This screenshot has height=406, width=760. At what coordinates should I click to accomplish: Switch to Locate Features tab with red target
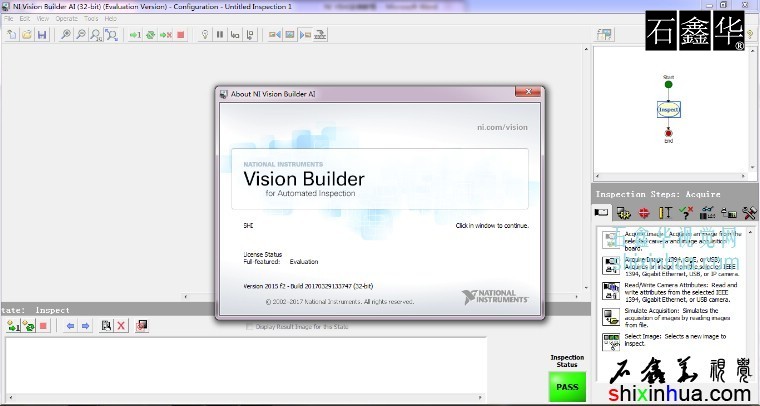coord(644,212)
